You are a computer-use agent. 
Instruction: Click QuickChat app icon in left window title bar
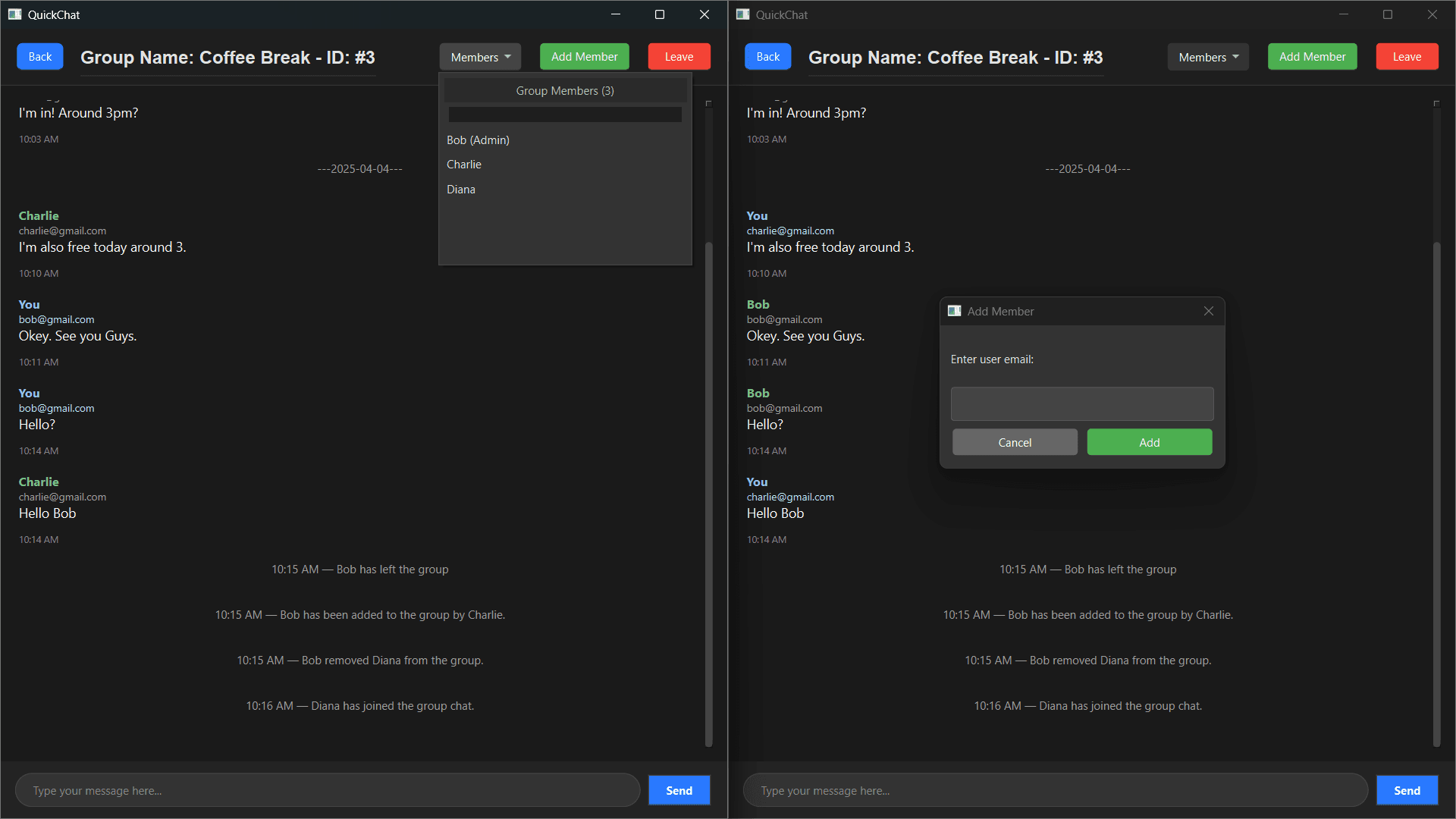tap(14, 14)
